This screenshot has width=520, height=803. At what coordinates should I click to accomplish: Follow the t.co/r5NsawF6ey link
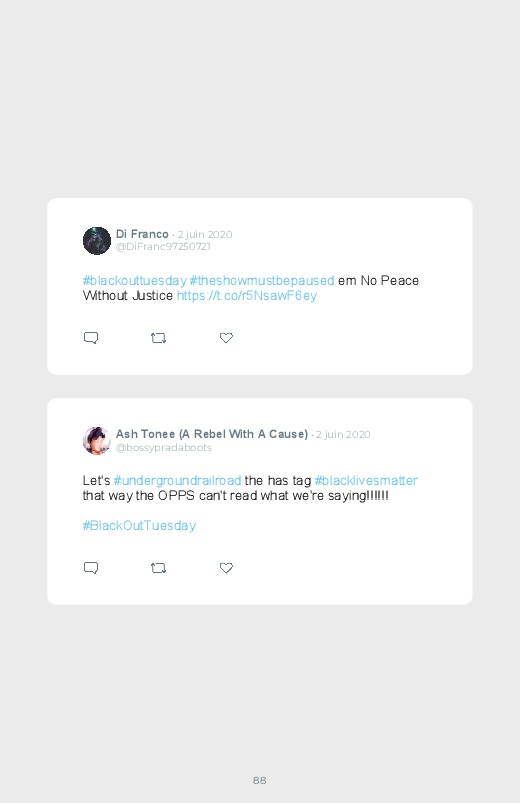(x=247, y=295)
